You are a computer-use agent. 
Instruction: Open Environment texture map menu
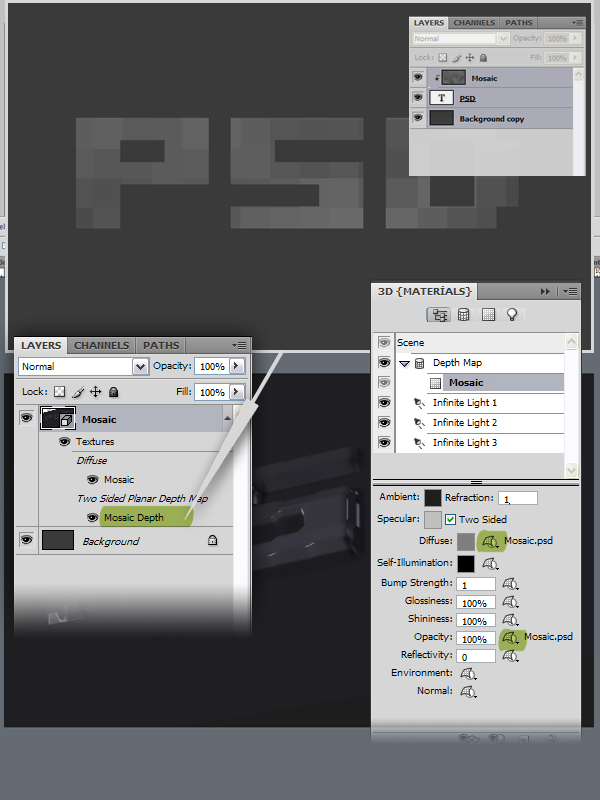click(468, 673)
